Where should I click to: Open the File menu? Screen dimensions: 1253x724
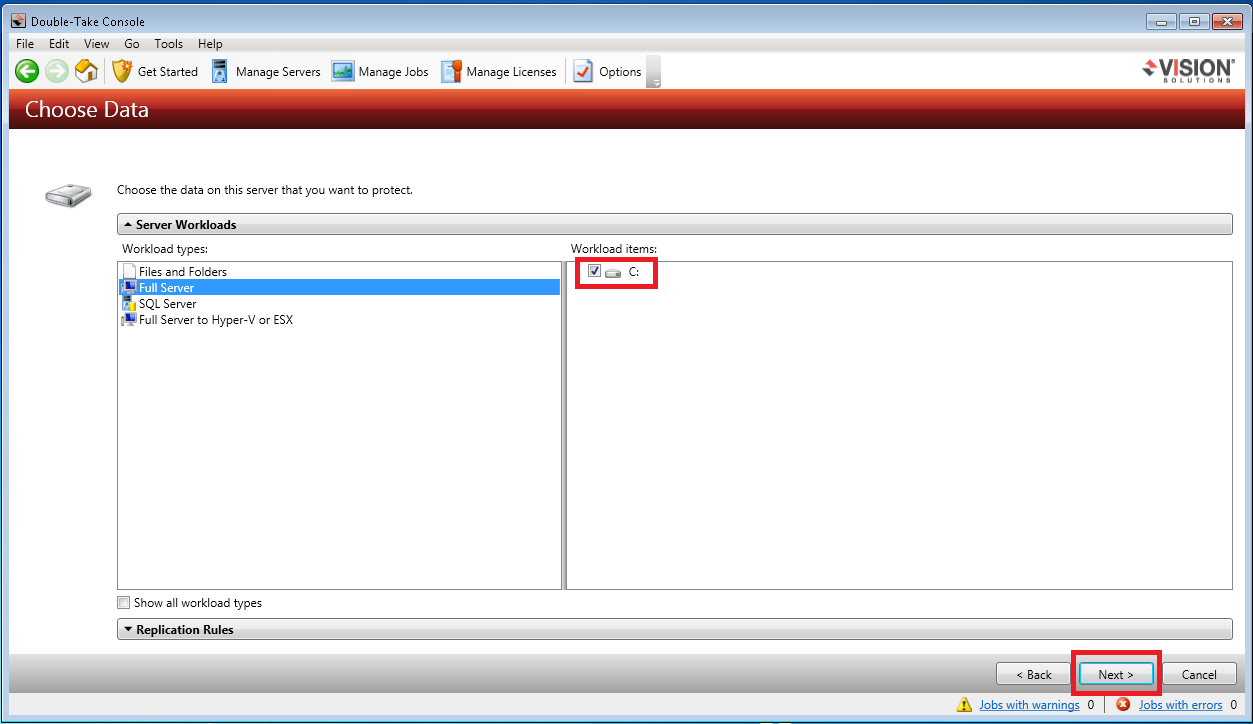click(x=25, y=44)
